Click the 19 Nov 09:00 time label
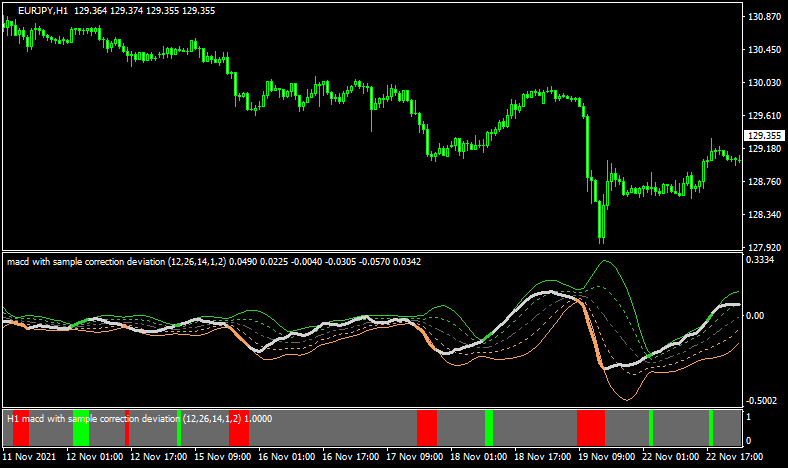Viewport: 788px width, 468px height. pos(606,457)
